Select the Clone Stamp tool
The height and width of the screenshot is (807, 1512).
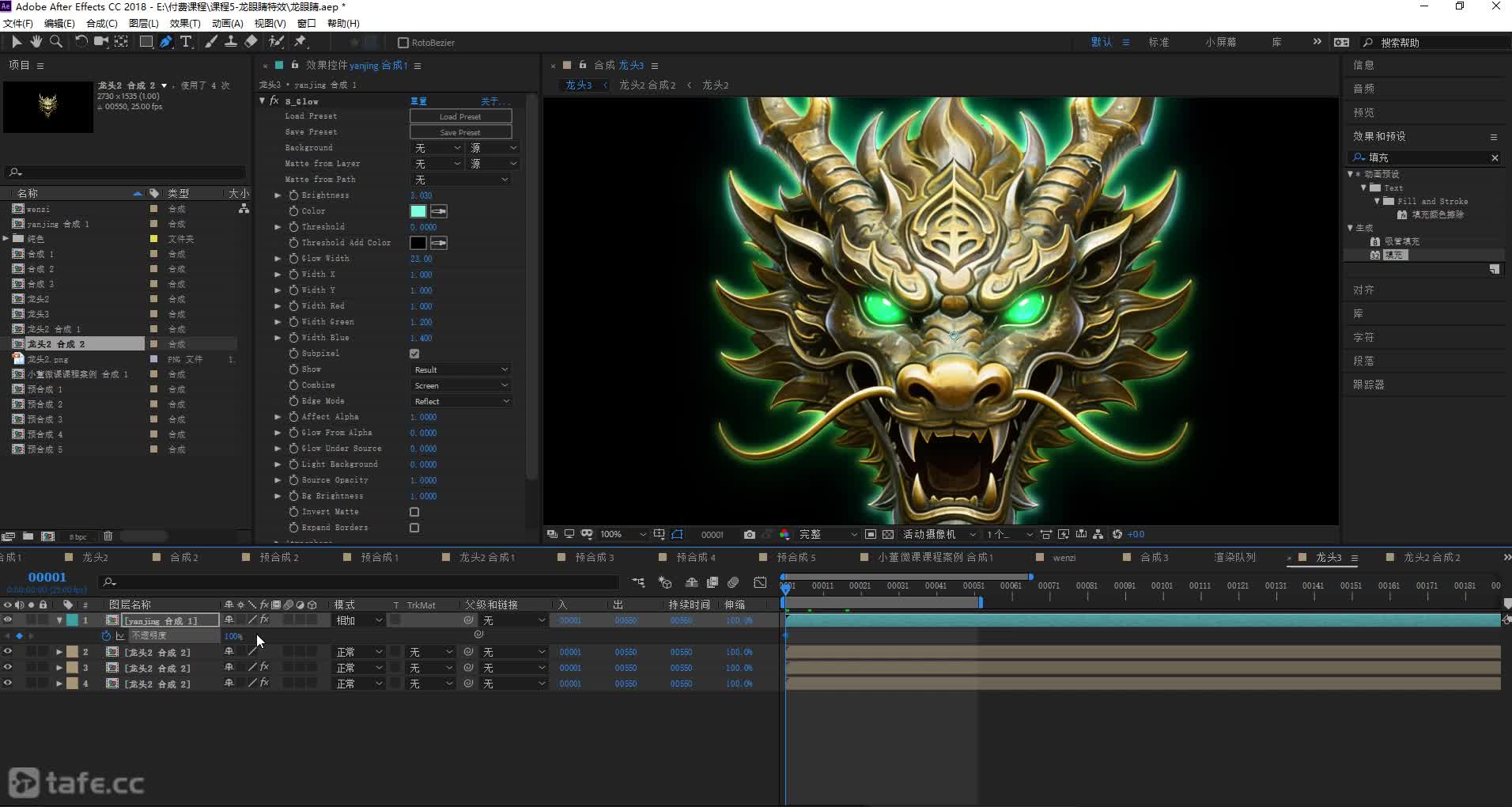[231, 42]
